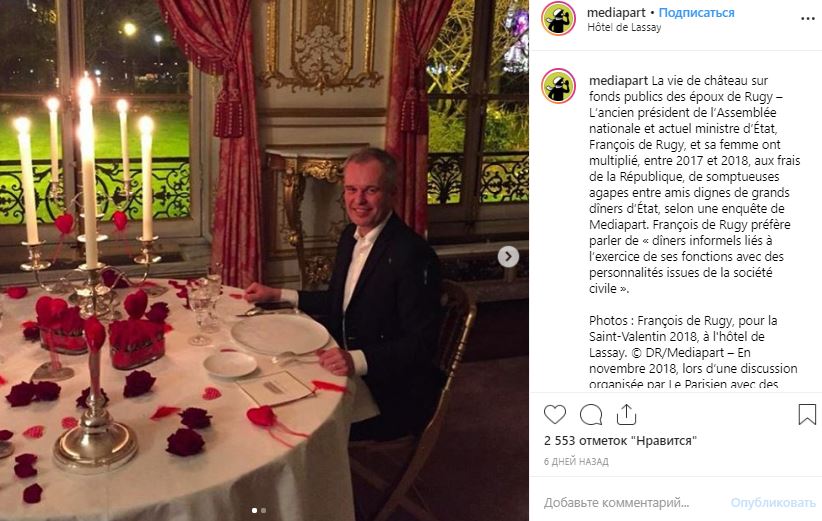Click the caption text about François de Rugy

694,184
